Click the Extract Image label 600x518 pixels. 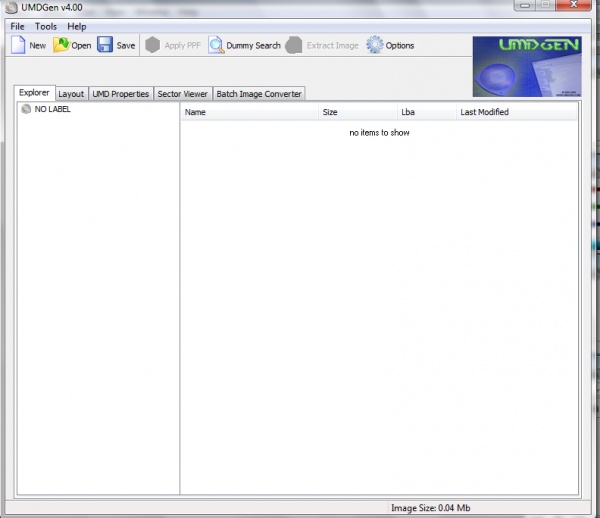[332, 46]
